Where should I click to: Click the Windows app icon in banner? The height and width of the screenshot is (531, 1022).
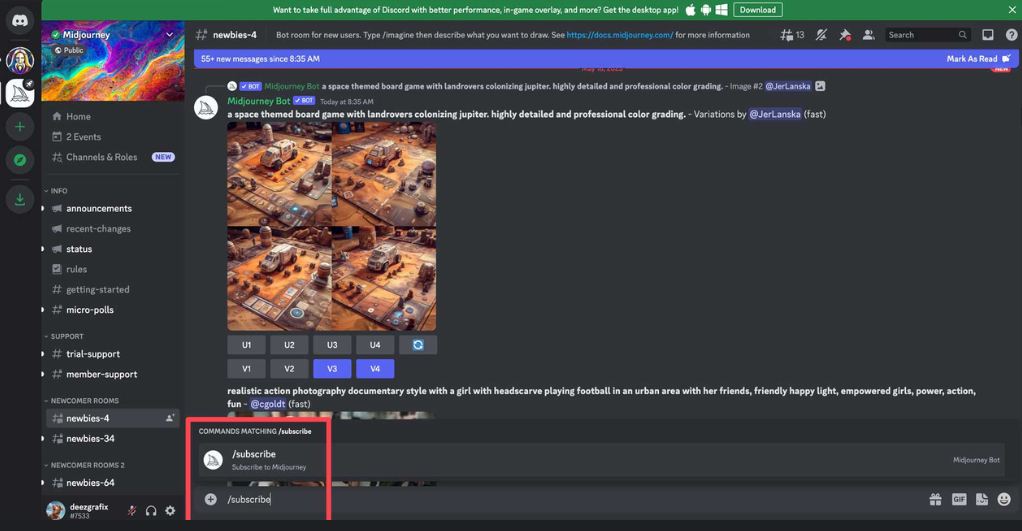pos(722,10)
